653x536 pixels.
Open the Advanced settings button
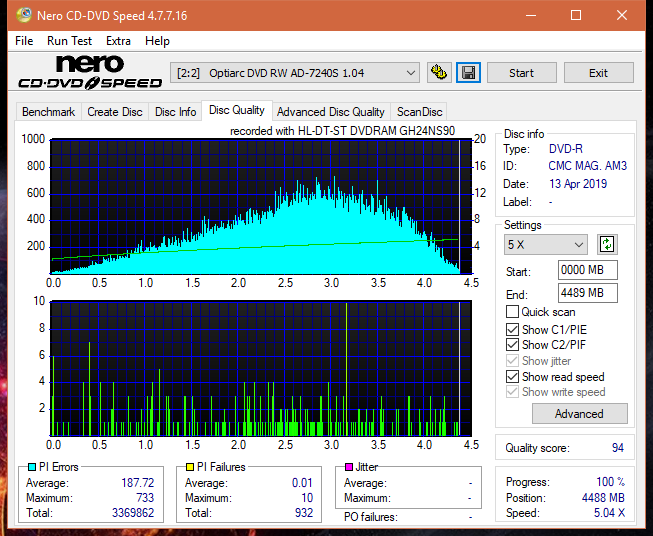click(x=579, y=414)
